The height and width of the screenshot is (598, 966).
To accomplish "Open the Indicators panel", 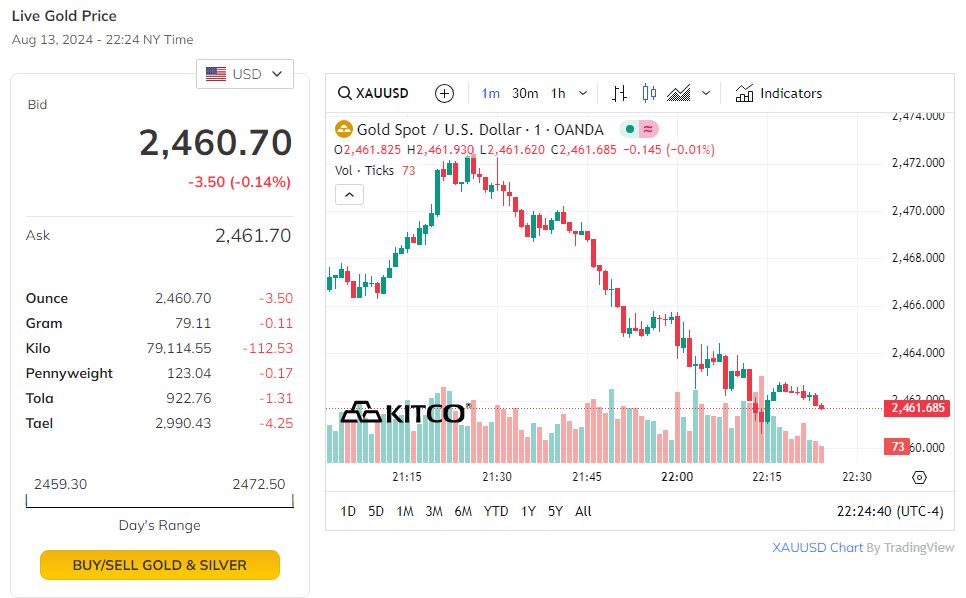I will (x=778, y=93).
